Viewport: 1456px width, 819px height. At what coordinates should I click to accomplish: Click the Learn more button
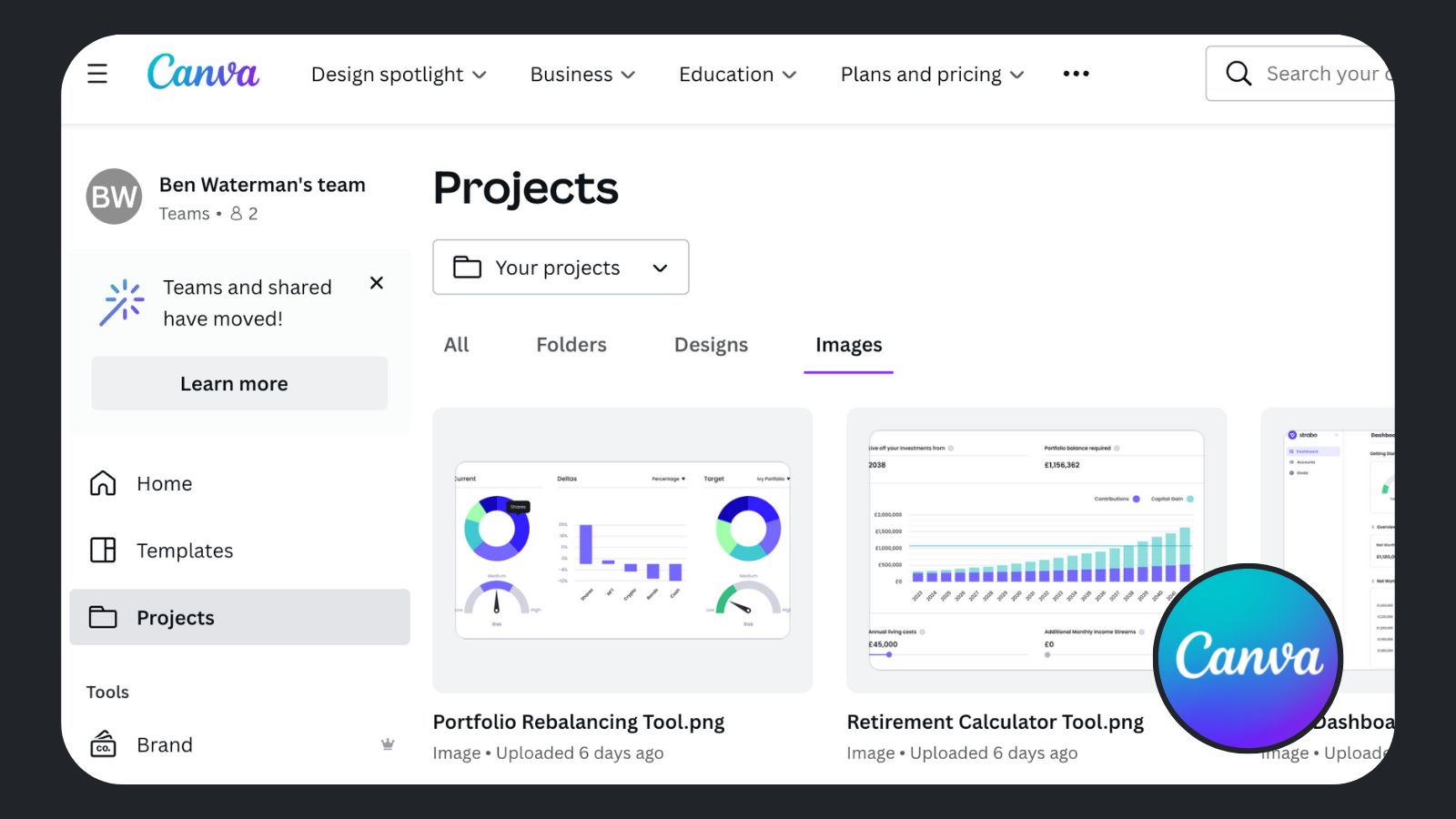(x=239, y=383)
